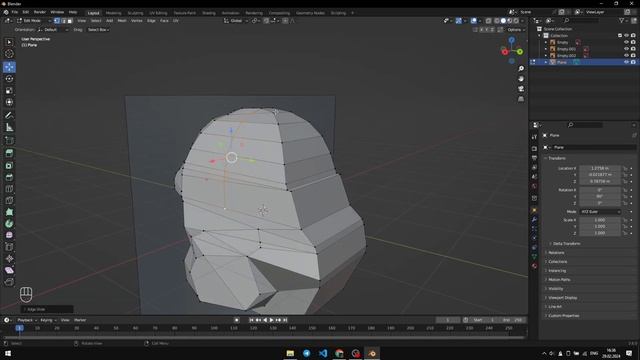640x360 pixels.
Task: Select the Rip Region tool
Action: (x=9, y=282)
